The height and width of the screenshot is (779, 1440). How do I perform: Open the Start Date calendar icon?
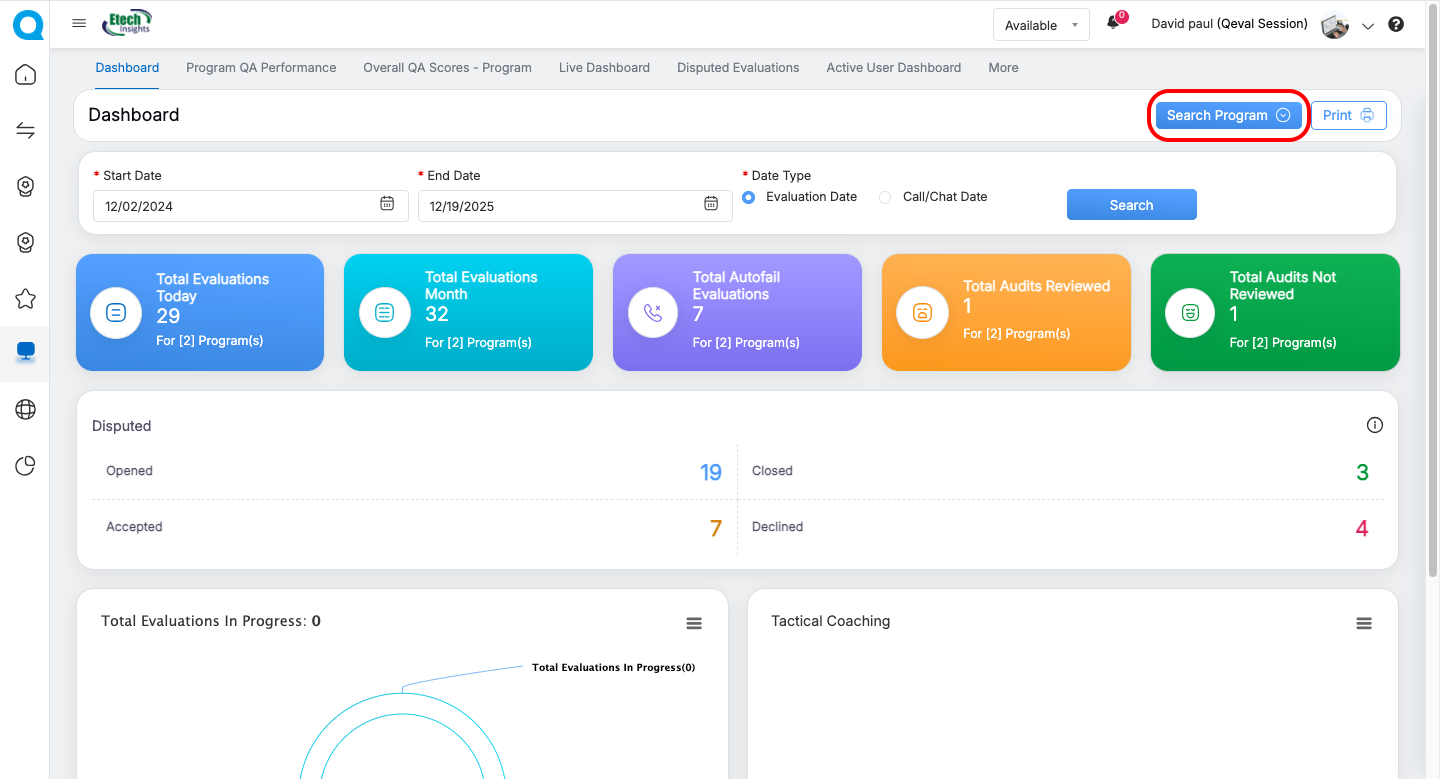[387, 204]
